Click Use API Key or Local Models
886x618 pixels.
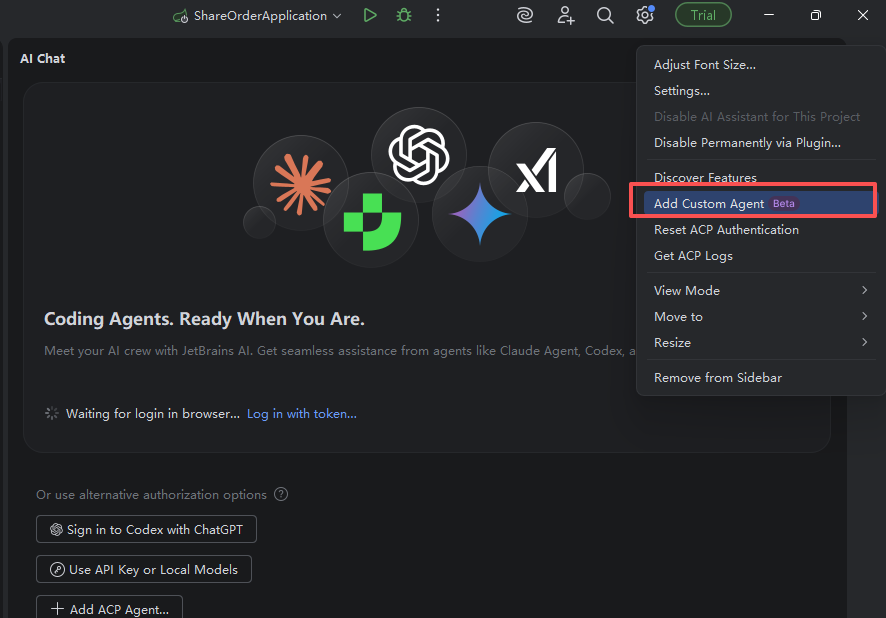click(144, 569)
